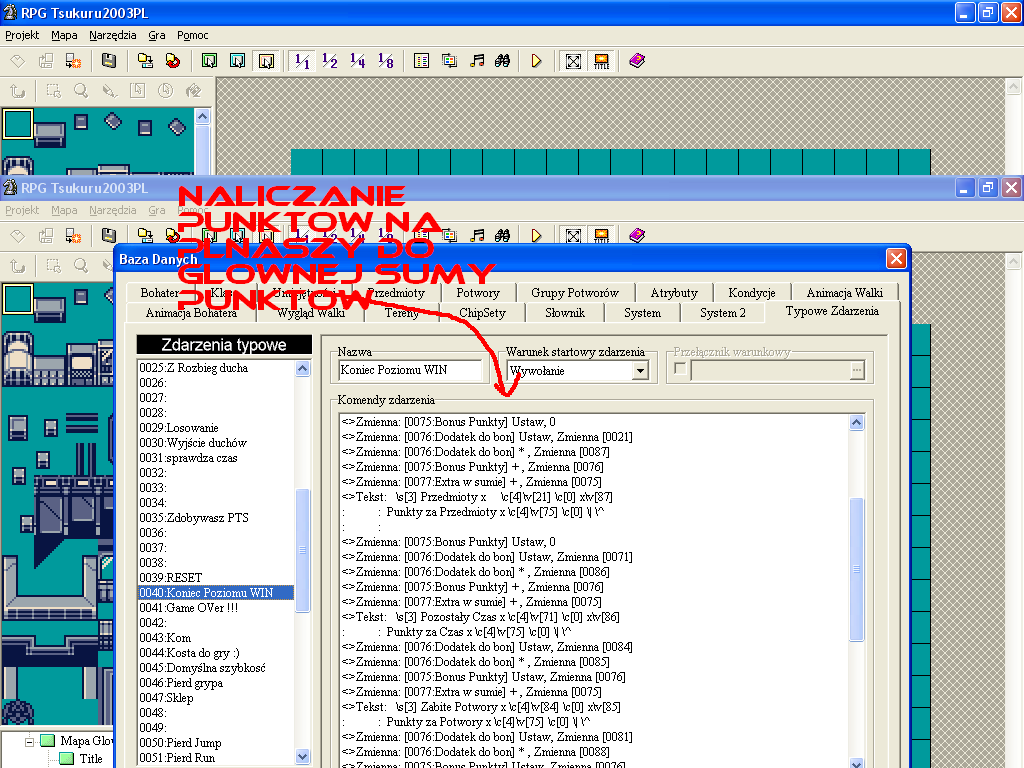Viewport: 1024px width, 768px height.
Task: Choose the selection rectangle tool in the upper window
Action: [53, 91]
